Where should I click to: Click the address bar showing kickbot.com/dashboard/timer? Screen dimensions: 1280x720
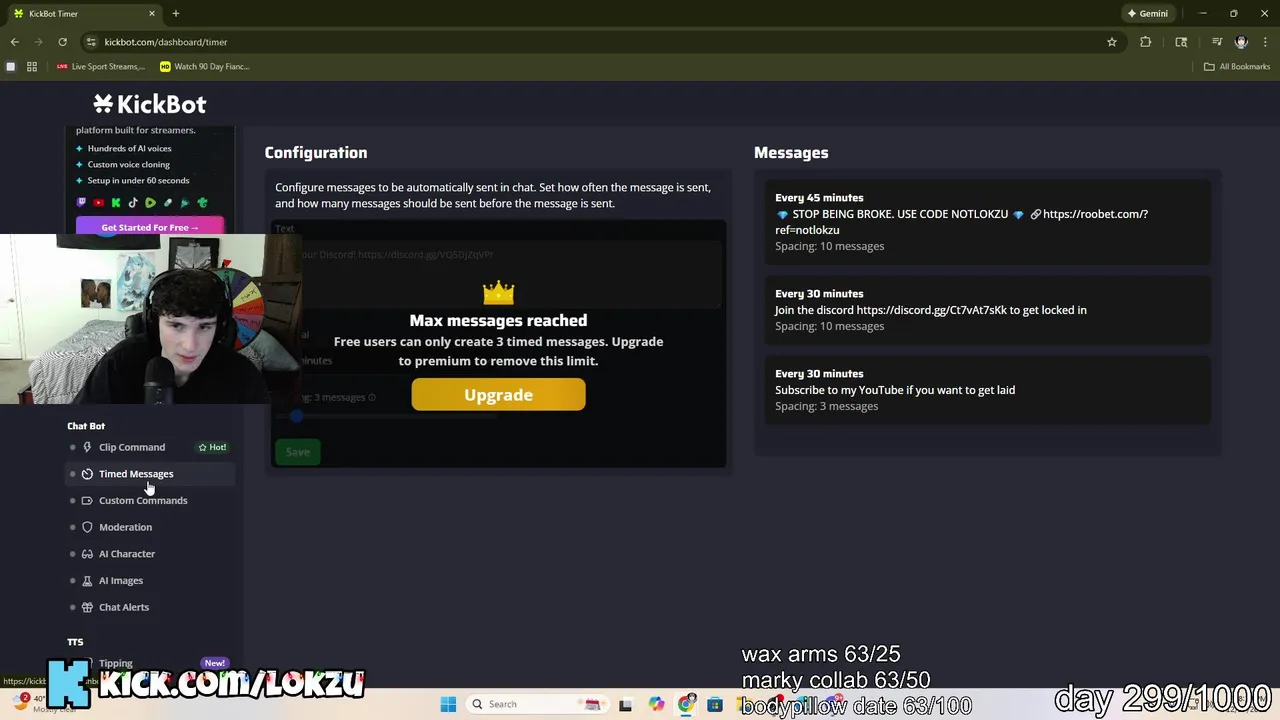(600, 42)
